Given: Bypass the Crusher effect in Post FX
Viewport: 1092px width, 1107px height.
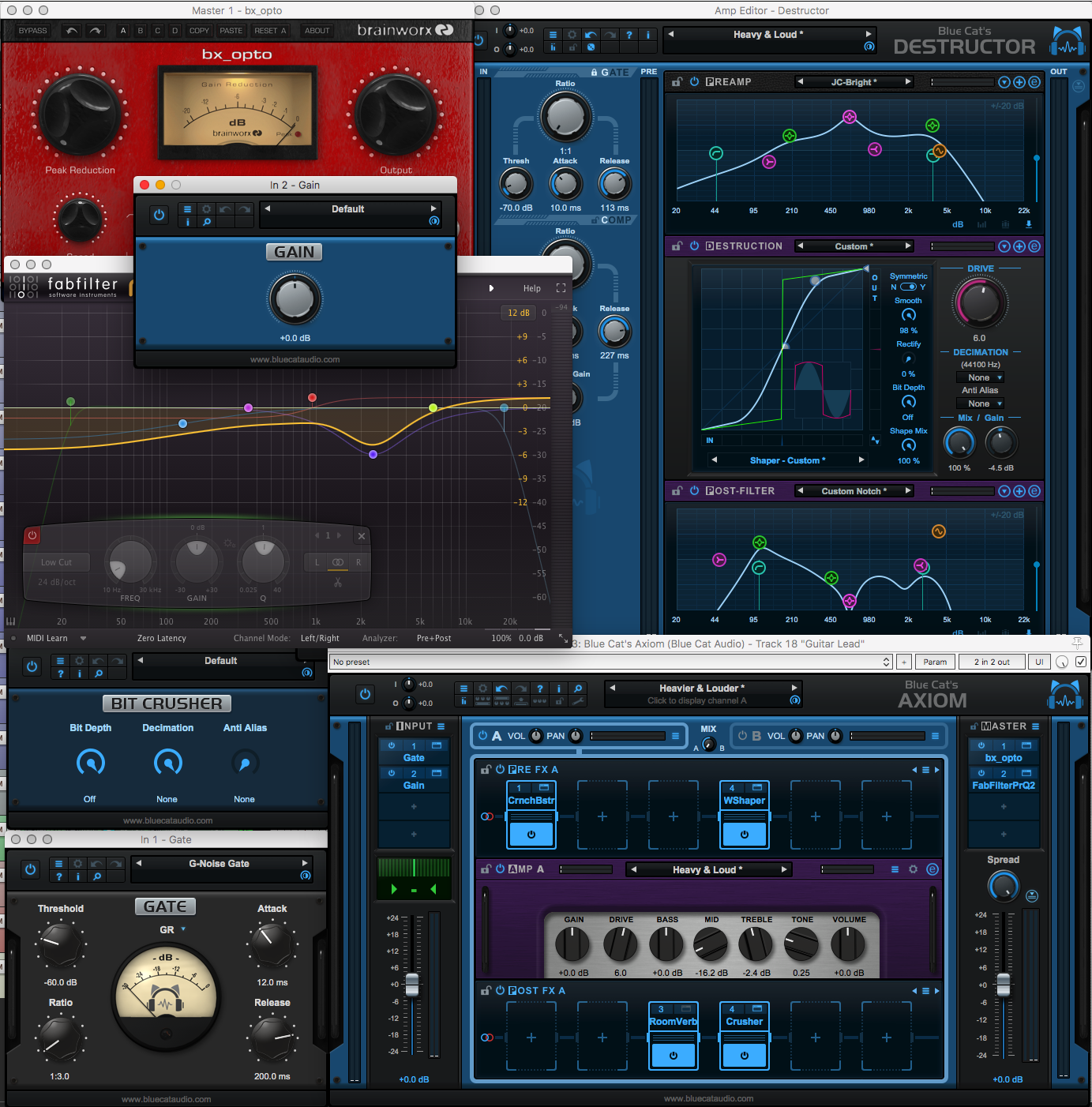Looking at the screenshot, I should 744,1055.
